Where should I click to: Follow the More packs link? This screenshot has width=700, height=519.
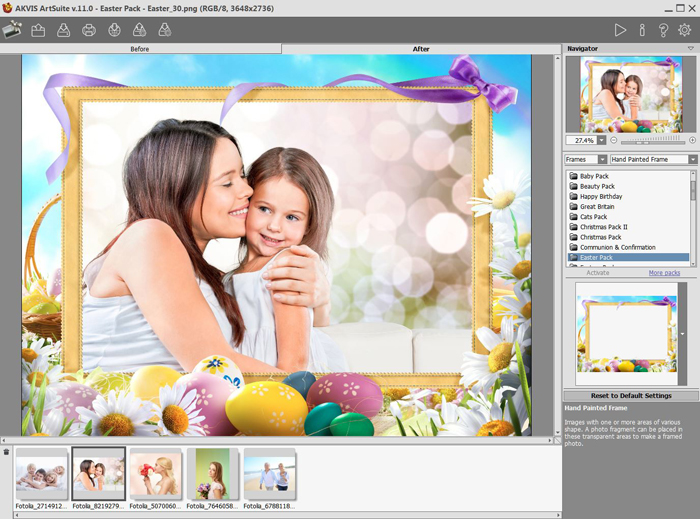point(664,272)
